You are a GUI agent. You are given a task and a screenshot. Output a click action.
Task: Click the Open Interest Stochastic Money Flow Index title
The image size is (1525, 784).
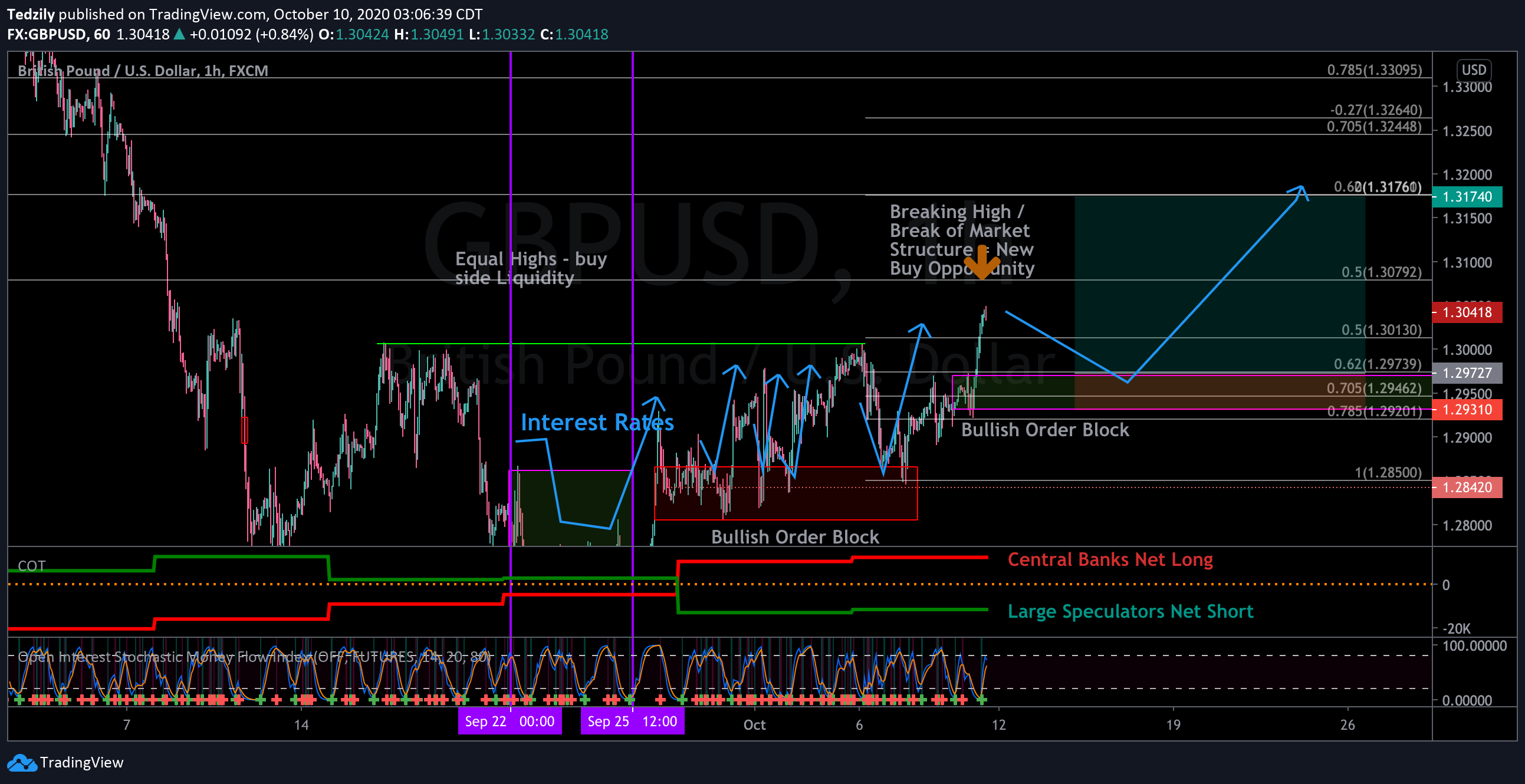(x=254, y=657)
